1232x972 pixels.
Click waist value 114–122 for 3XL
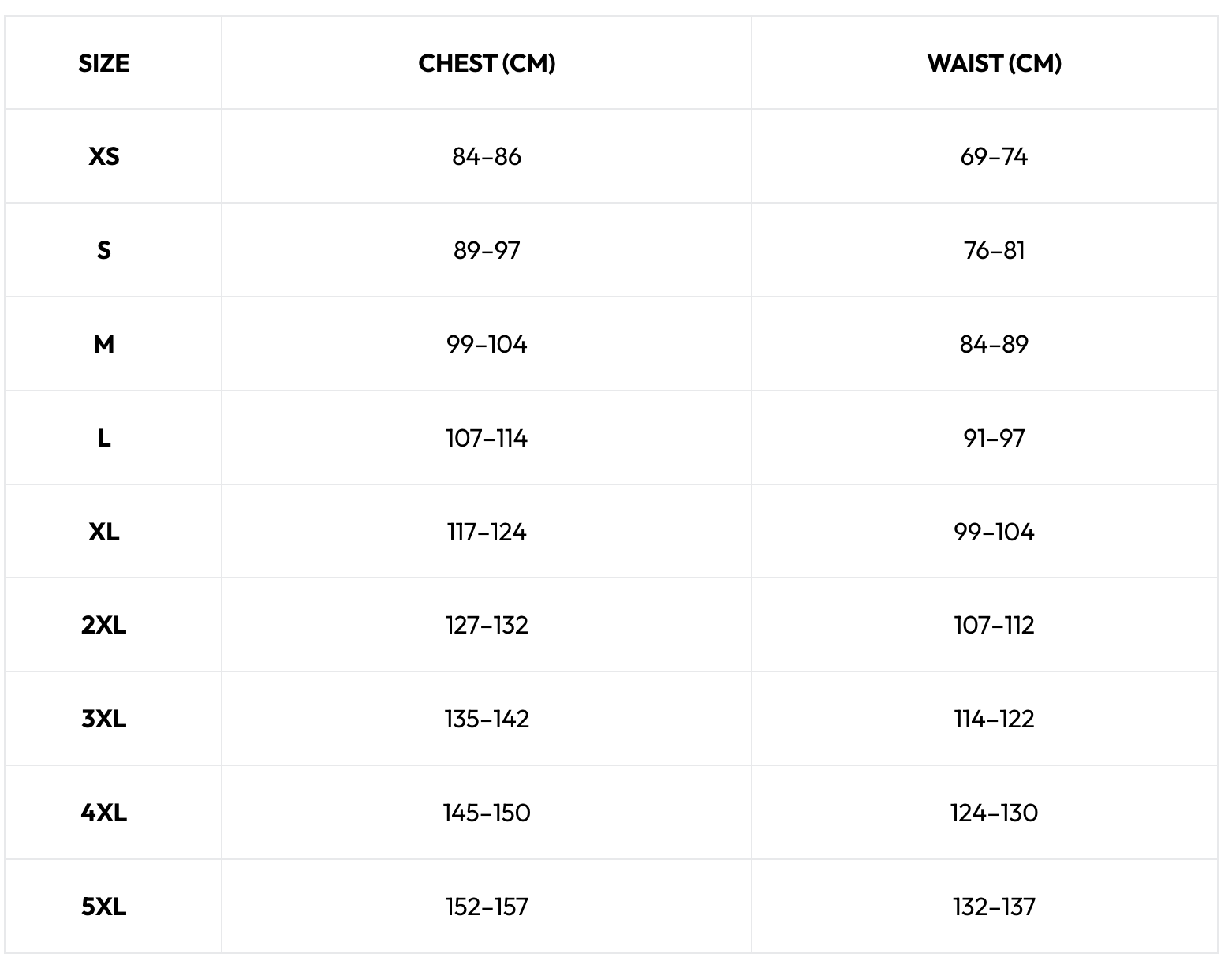tap(994, 719)
